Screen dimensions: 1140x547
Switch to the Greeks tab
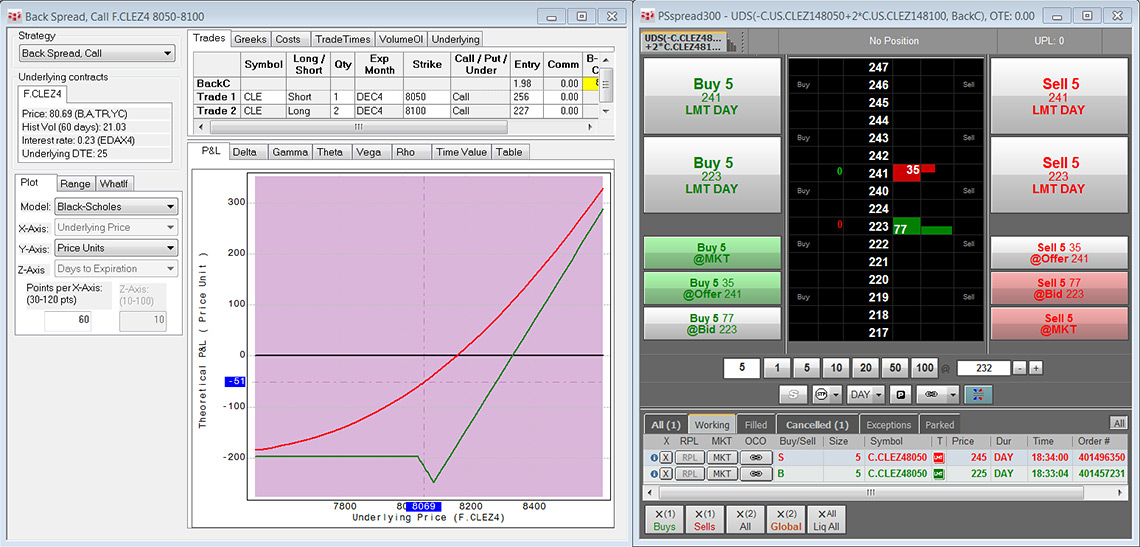pyautogui.click(x=250, y=39)
